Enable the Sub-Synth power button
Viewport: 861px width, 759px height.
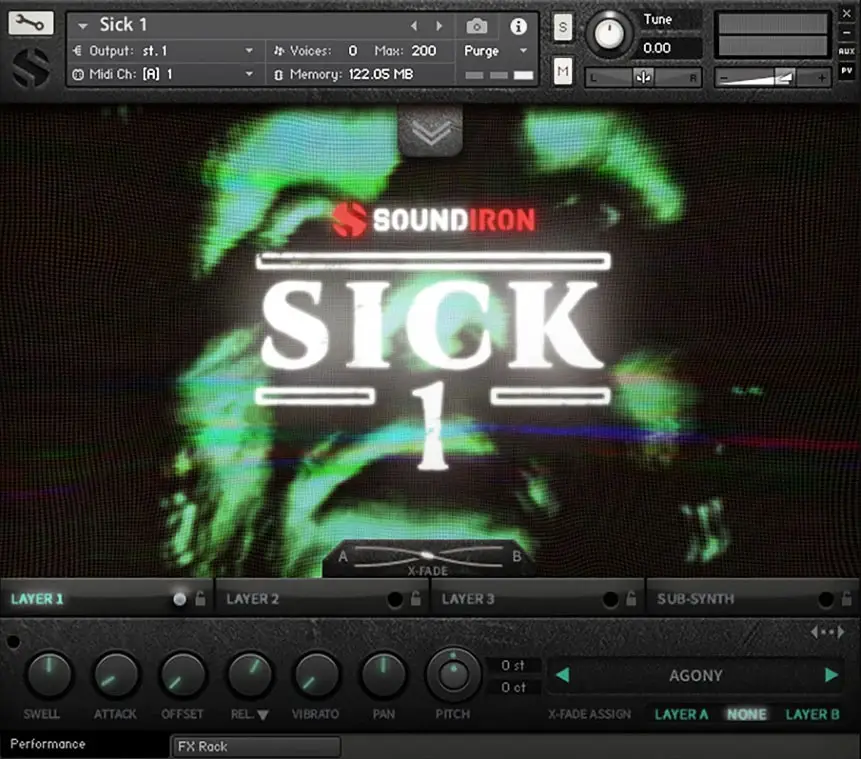tap(825, 599)
